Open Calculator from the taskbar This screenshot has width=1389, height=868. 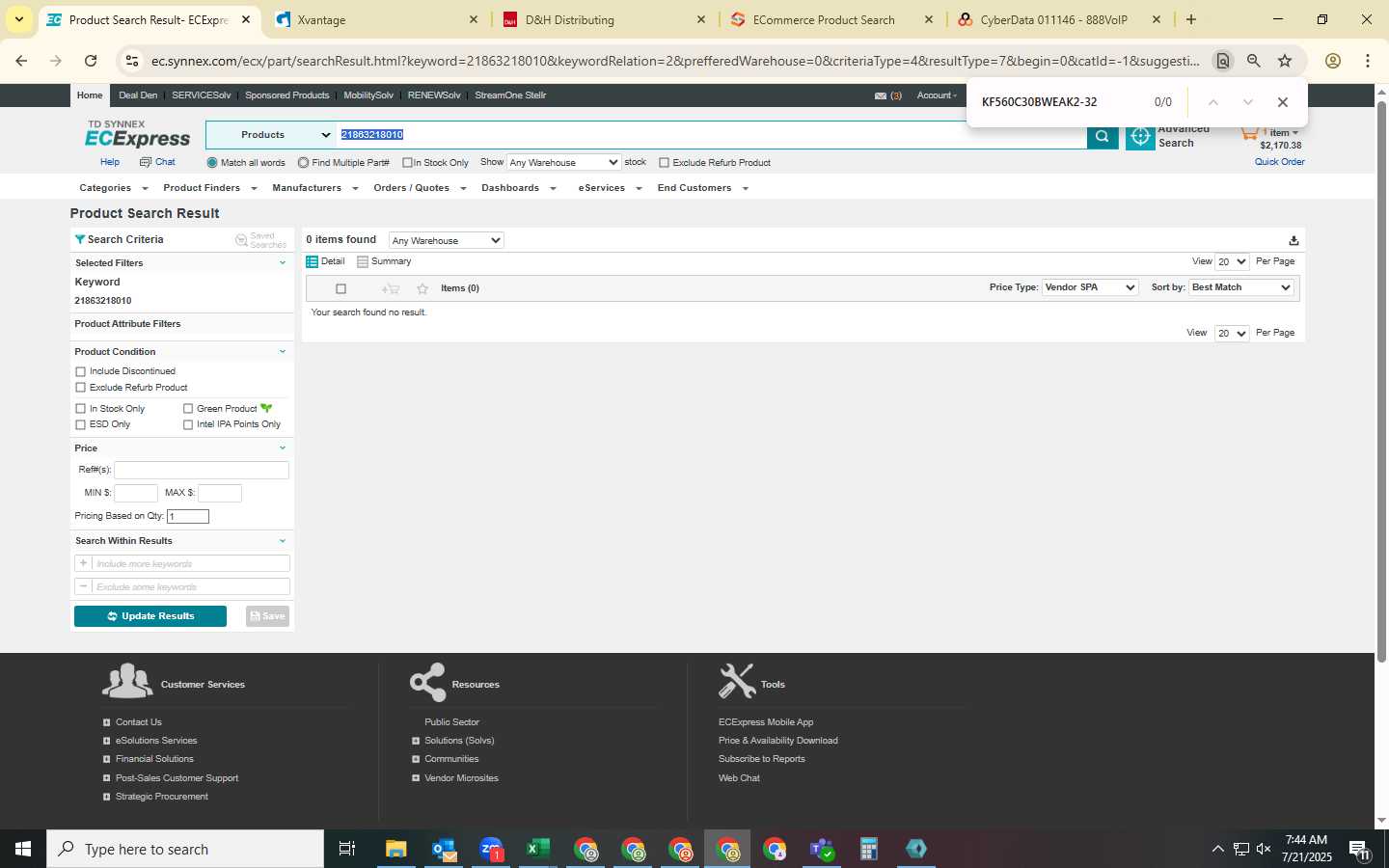point(869,849)
